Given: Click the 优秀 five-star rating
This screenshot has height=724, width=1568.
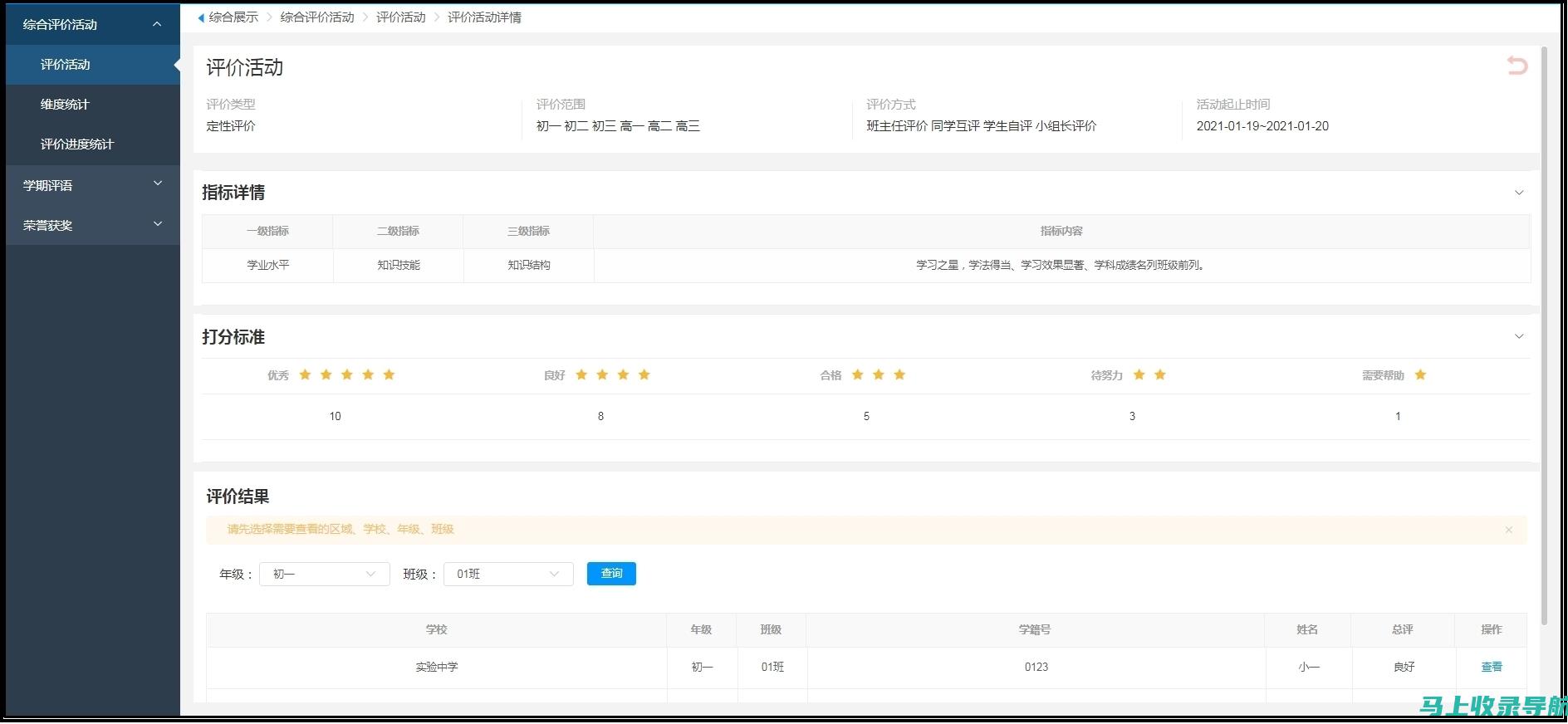Looking at the screenshot, I should pyautogui.click(x=347, y=375).
